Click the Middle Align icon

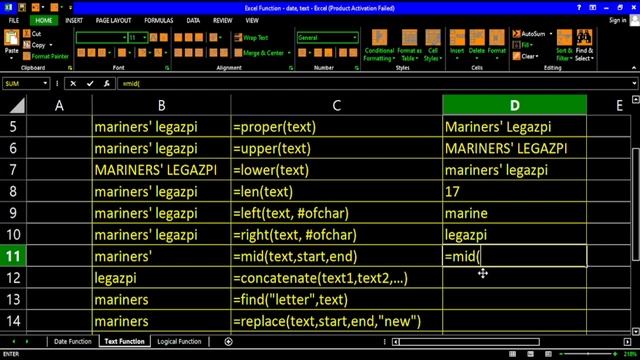[x=189, y=38]
